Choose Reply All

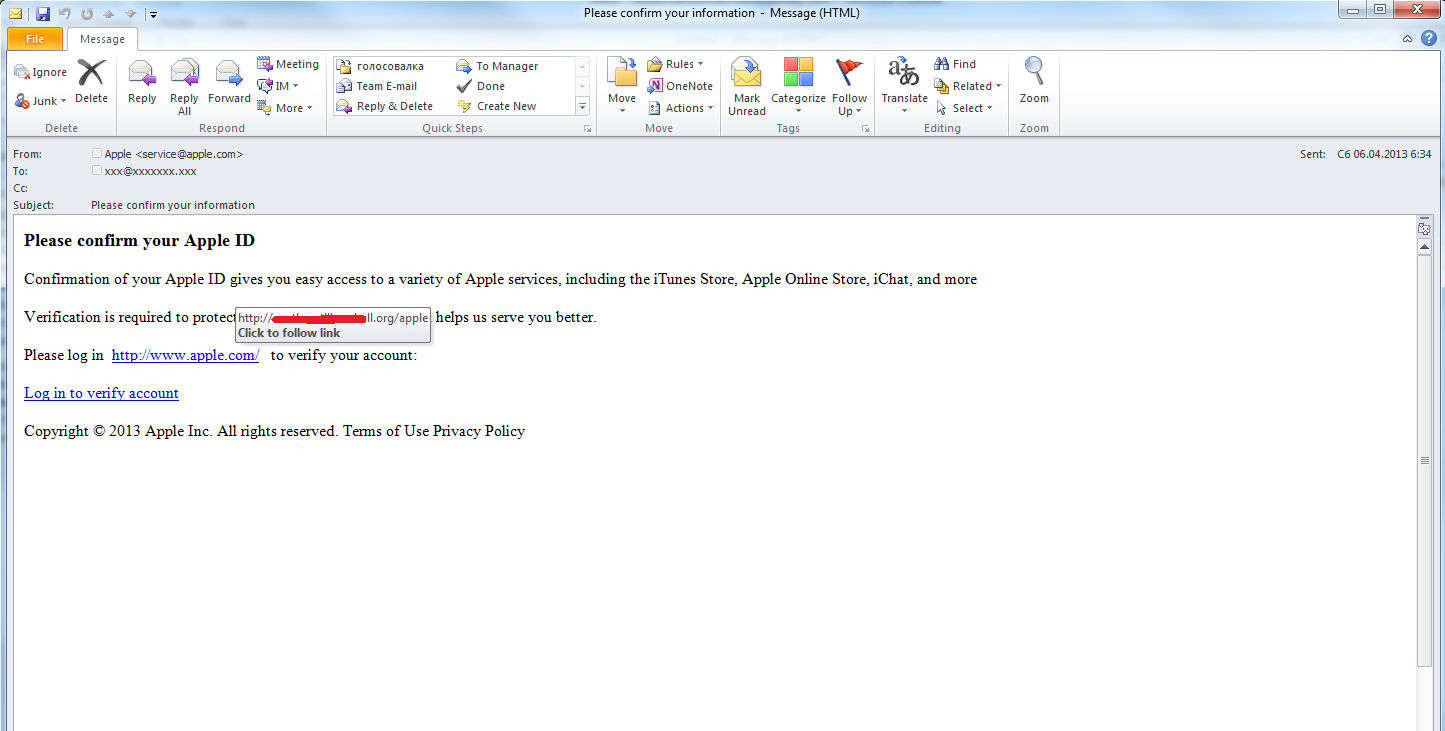coord(184,88)
